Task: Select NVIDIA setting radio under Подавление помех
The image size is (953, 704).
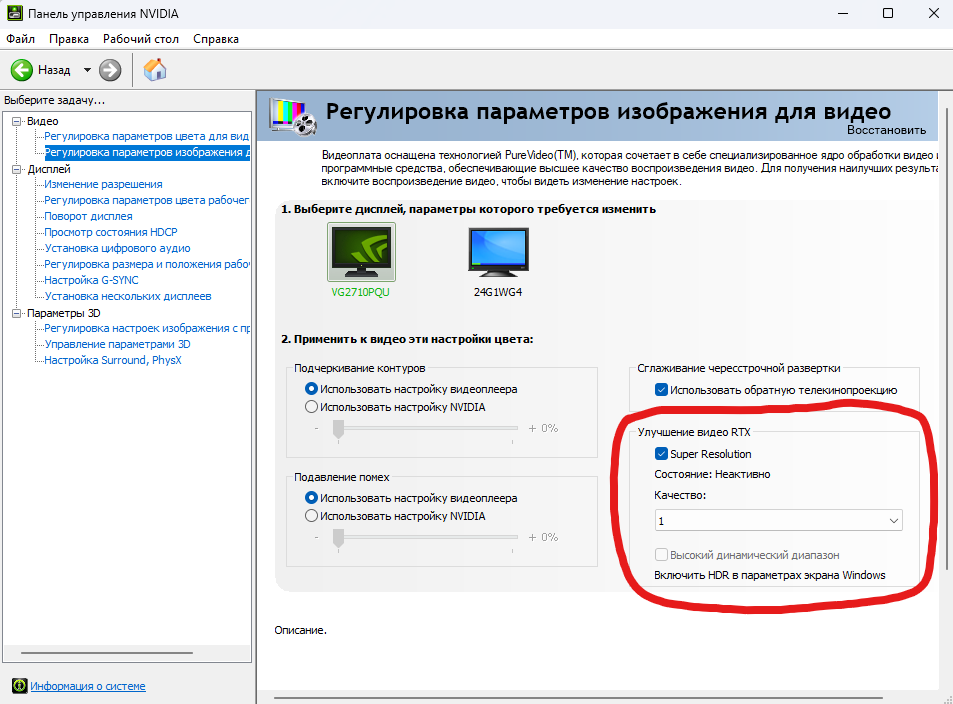Action: [x=311, y=516]
